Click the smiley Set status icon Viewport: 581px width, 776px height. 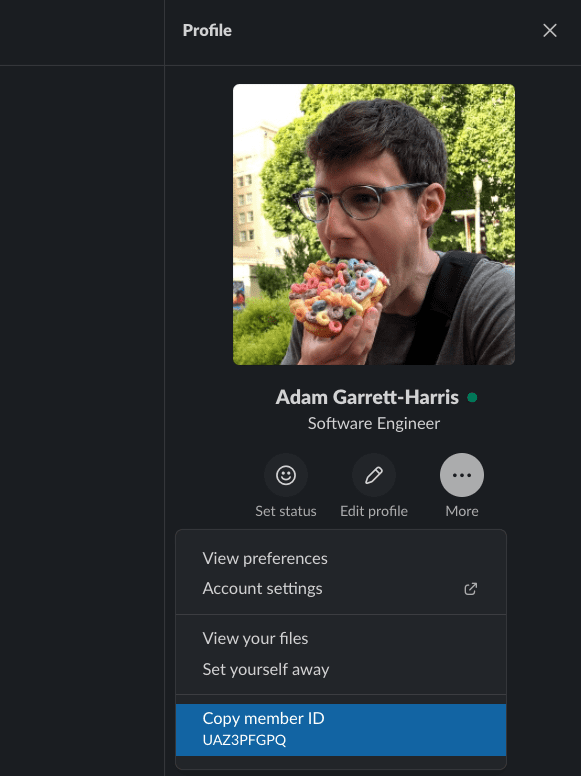[286, 475]
